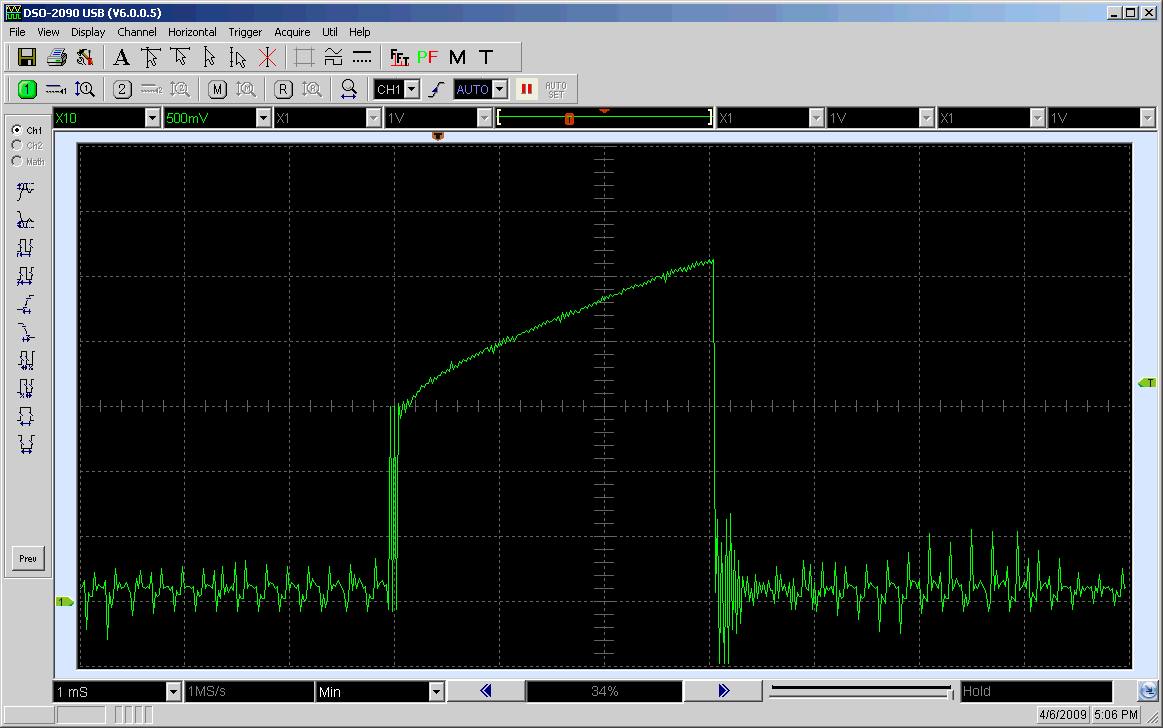Viewport: 1163px width, 728px height.
Task: Expand the 500mV volts-per-division dropdown
Action: (x=264, y=118)
